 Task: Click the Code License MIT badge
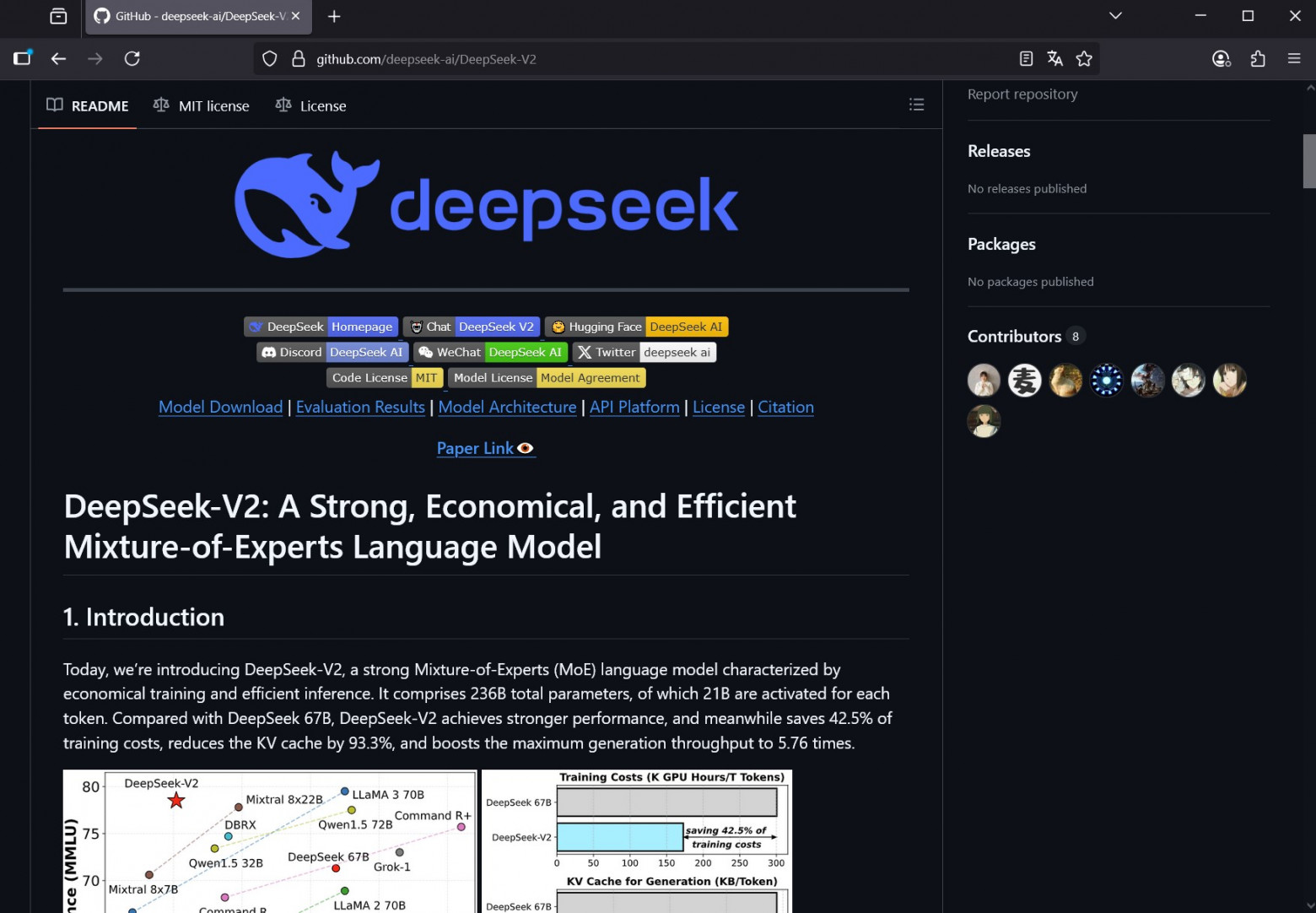pyautogui.click(x=385, y=377)
